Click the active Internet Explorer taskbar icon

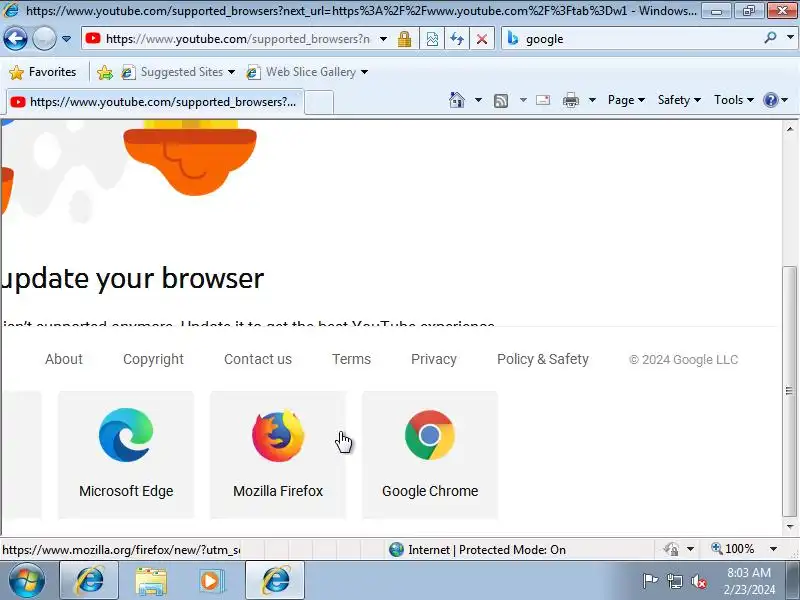click(x=276, y=581)
